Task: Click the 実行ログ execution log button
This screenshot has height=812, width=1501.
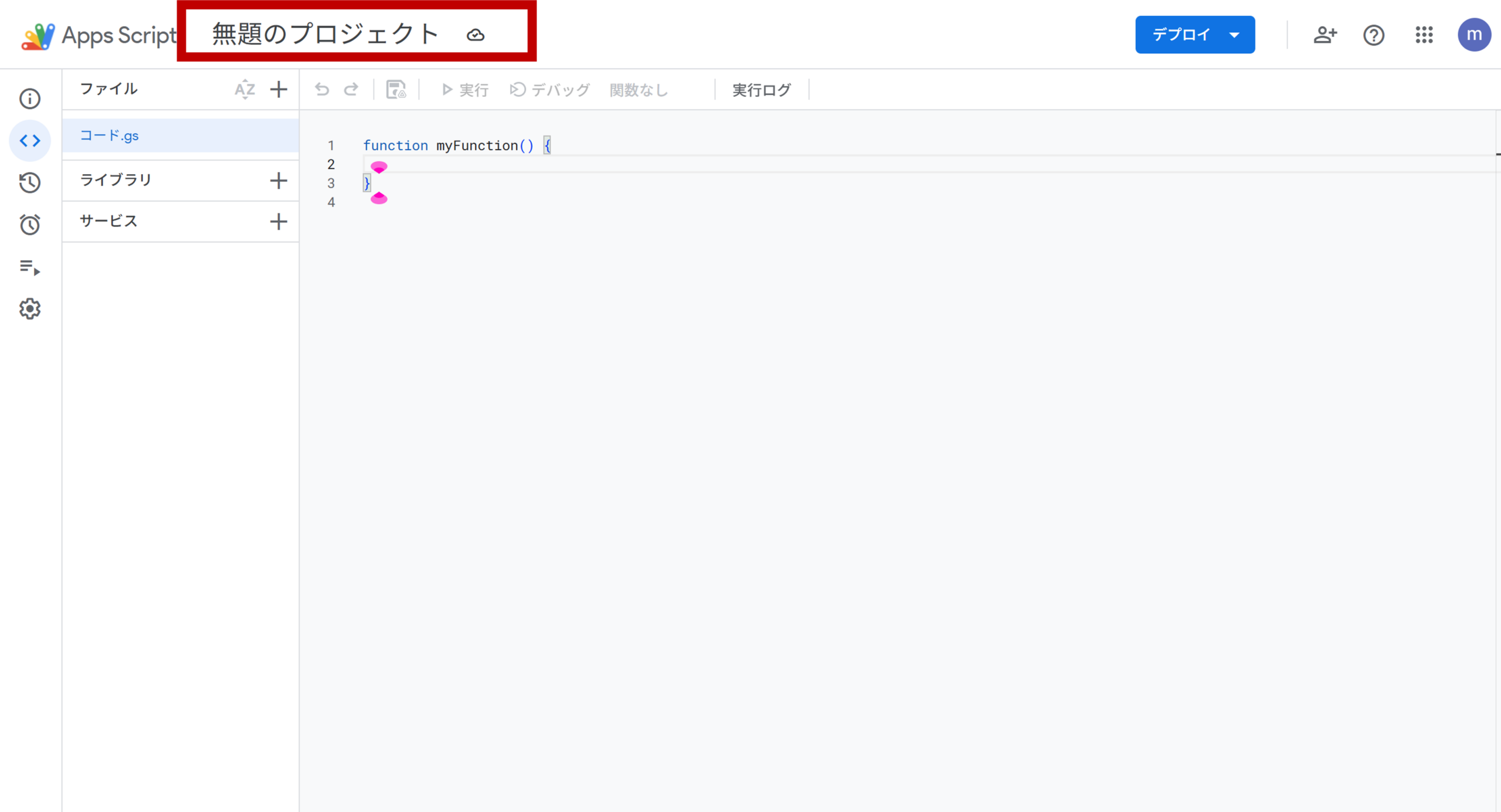Action: point(761,90)
